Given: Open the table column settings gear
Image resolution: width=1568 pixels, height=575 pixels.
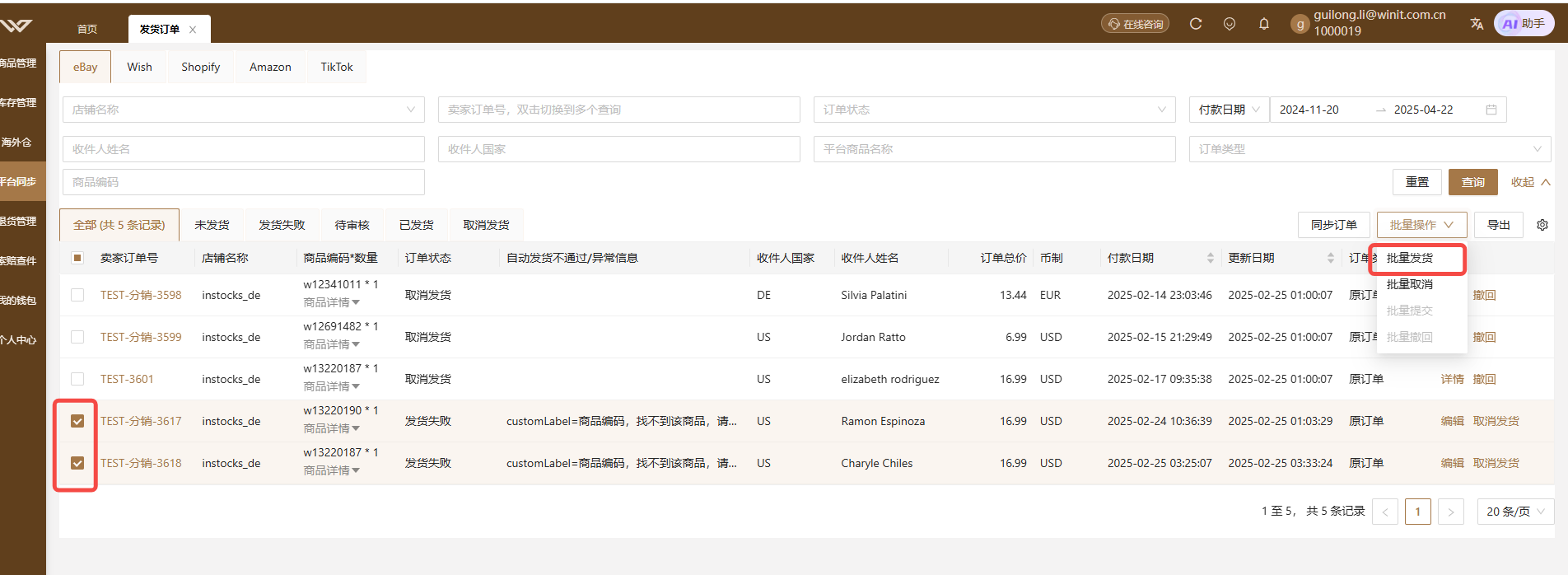Looking at the screenshot, I should click(x=1542, y=225).
